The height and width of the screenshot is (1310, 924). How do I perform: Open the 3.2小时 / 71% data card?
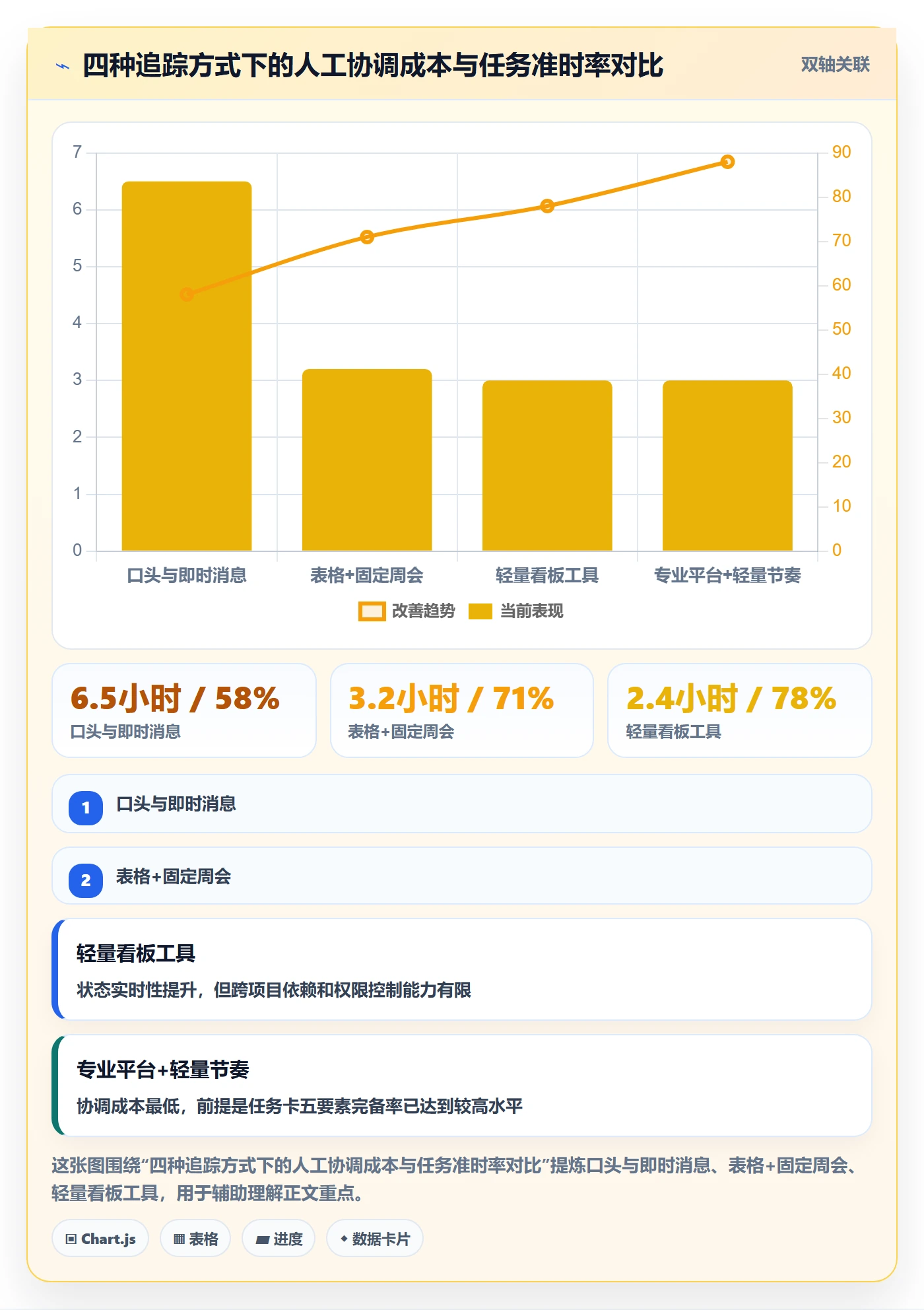[x=462, y=710]
